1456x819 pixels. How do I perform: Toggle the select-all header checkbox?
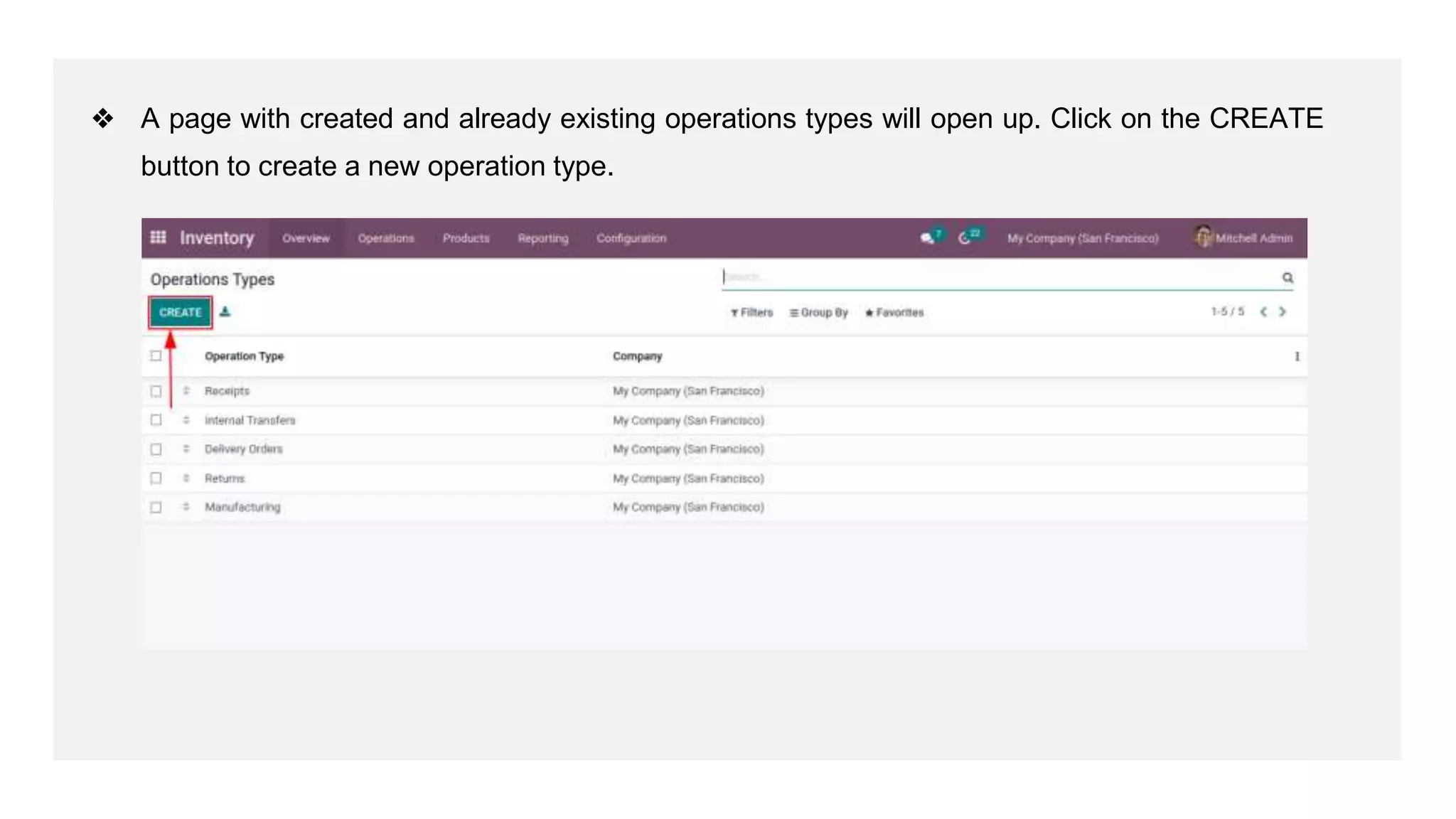(156, 355)
